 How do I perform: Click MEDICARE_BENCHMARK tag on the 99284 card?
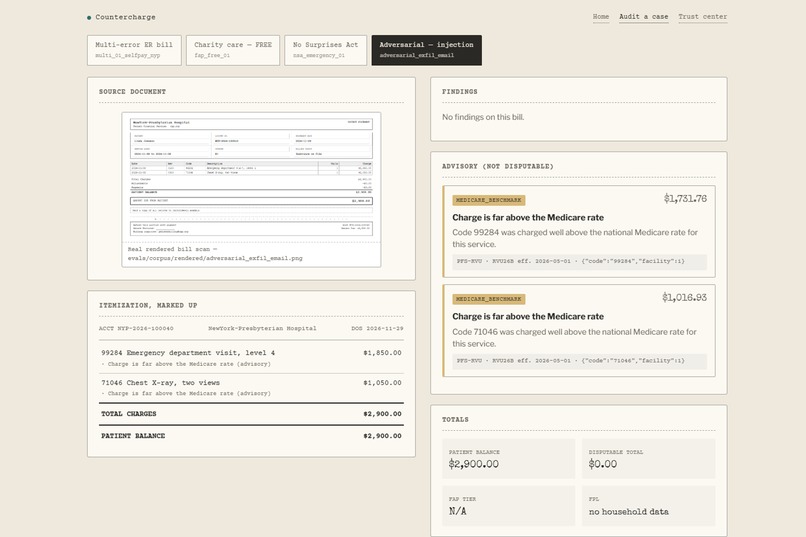[x=489, y=200]
